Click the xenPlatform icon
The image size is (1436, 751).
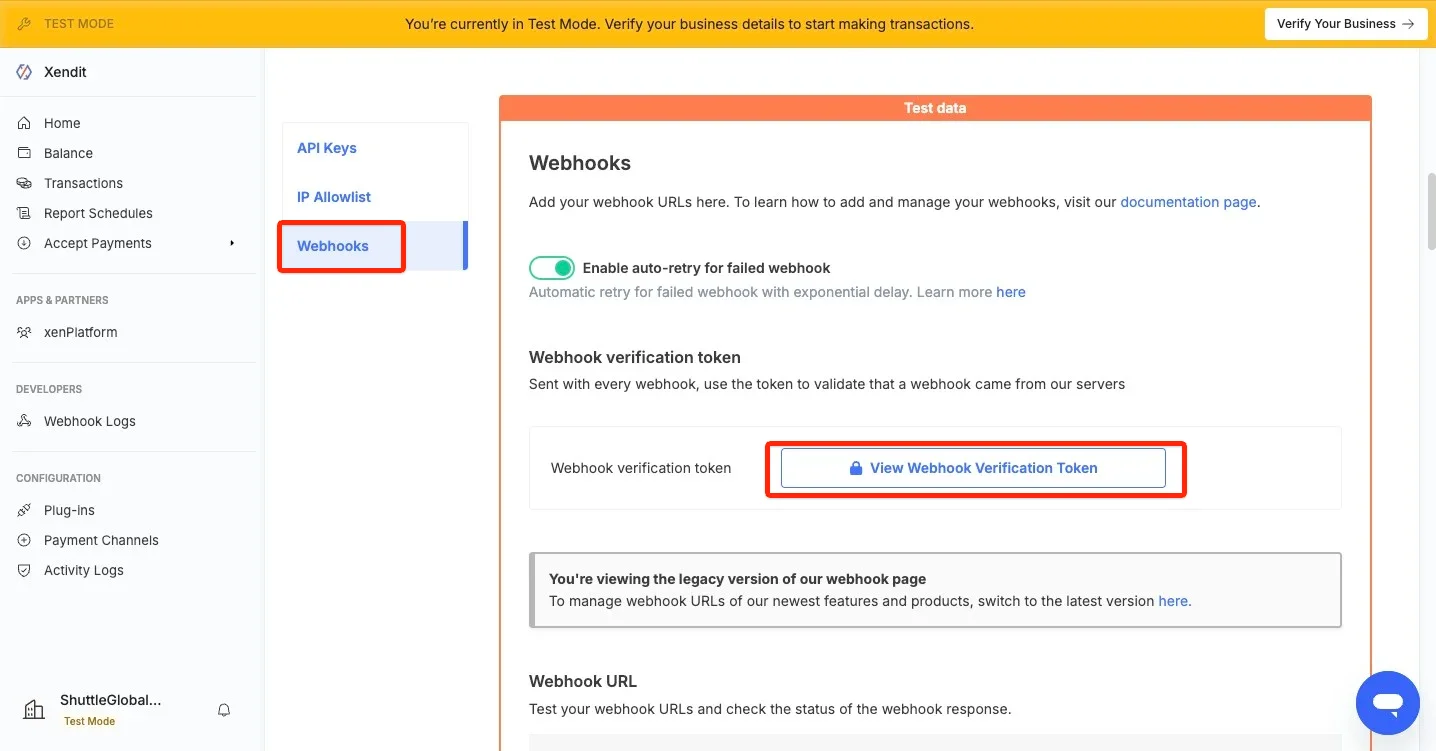click(x=24, y=332)
